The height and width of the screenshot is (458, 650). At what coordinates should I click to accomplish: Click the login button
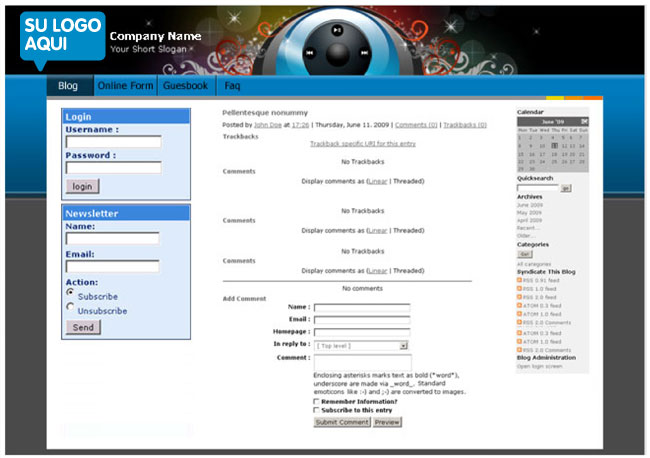tap(82, 187)
